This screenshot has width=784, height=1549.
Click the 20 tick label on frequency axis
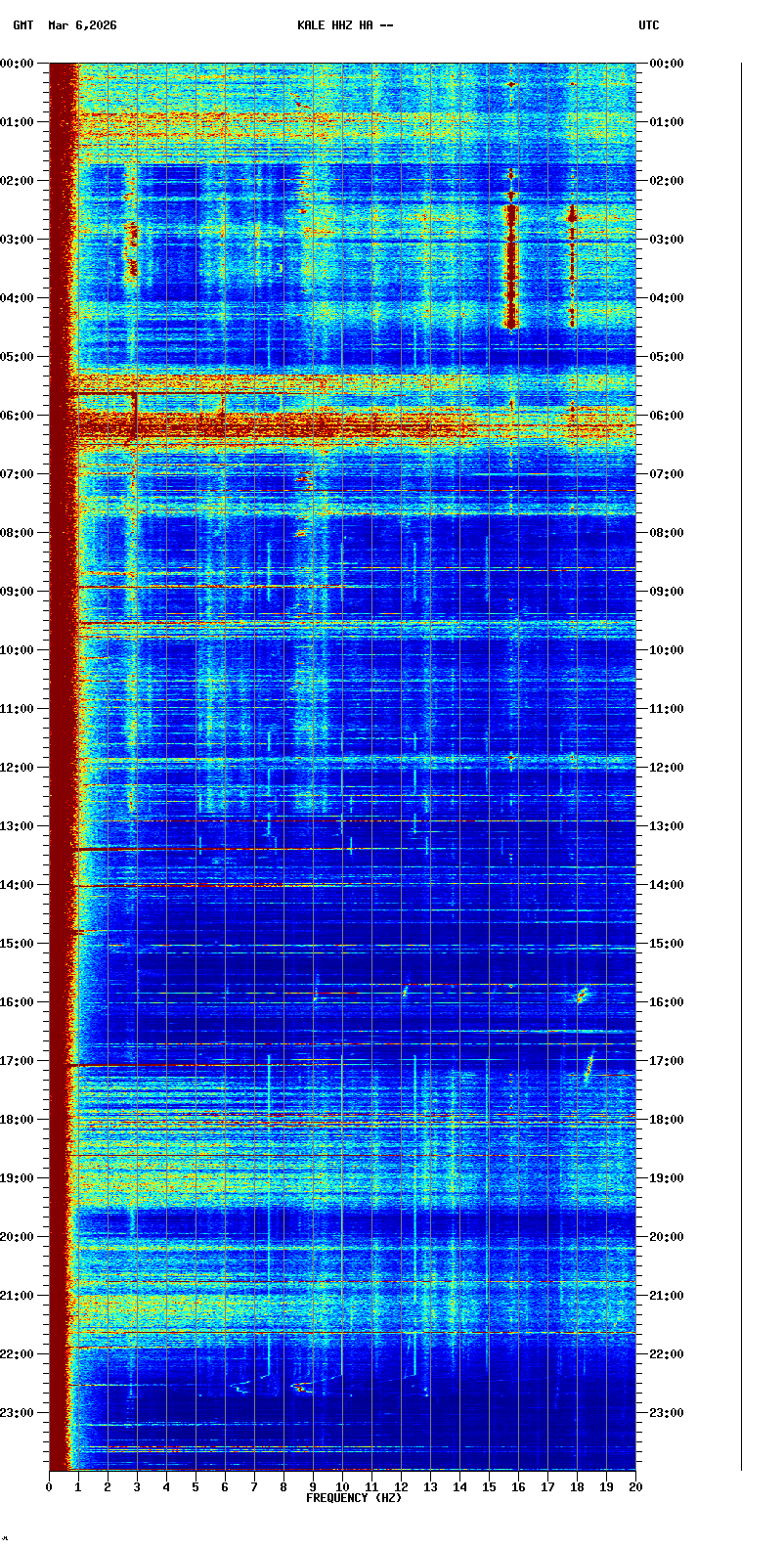coord(635,1487)
